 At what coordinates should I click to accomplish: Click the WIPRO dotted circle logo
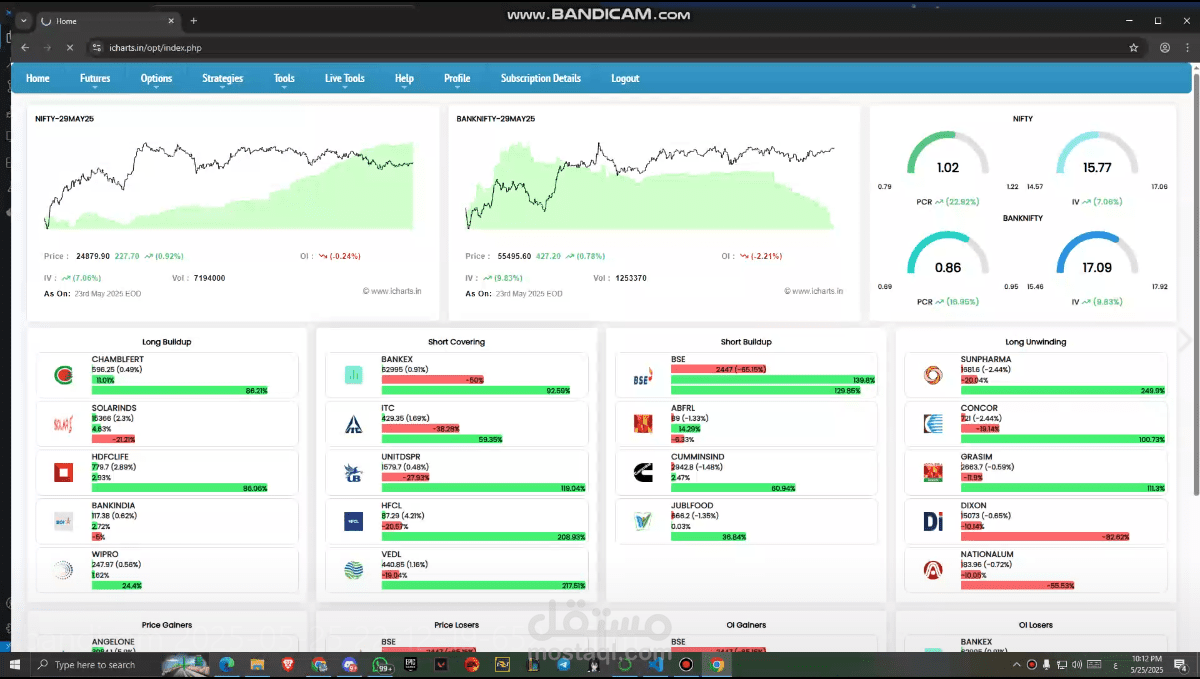[x=63, y=570]
